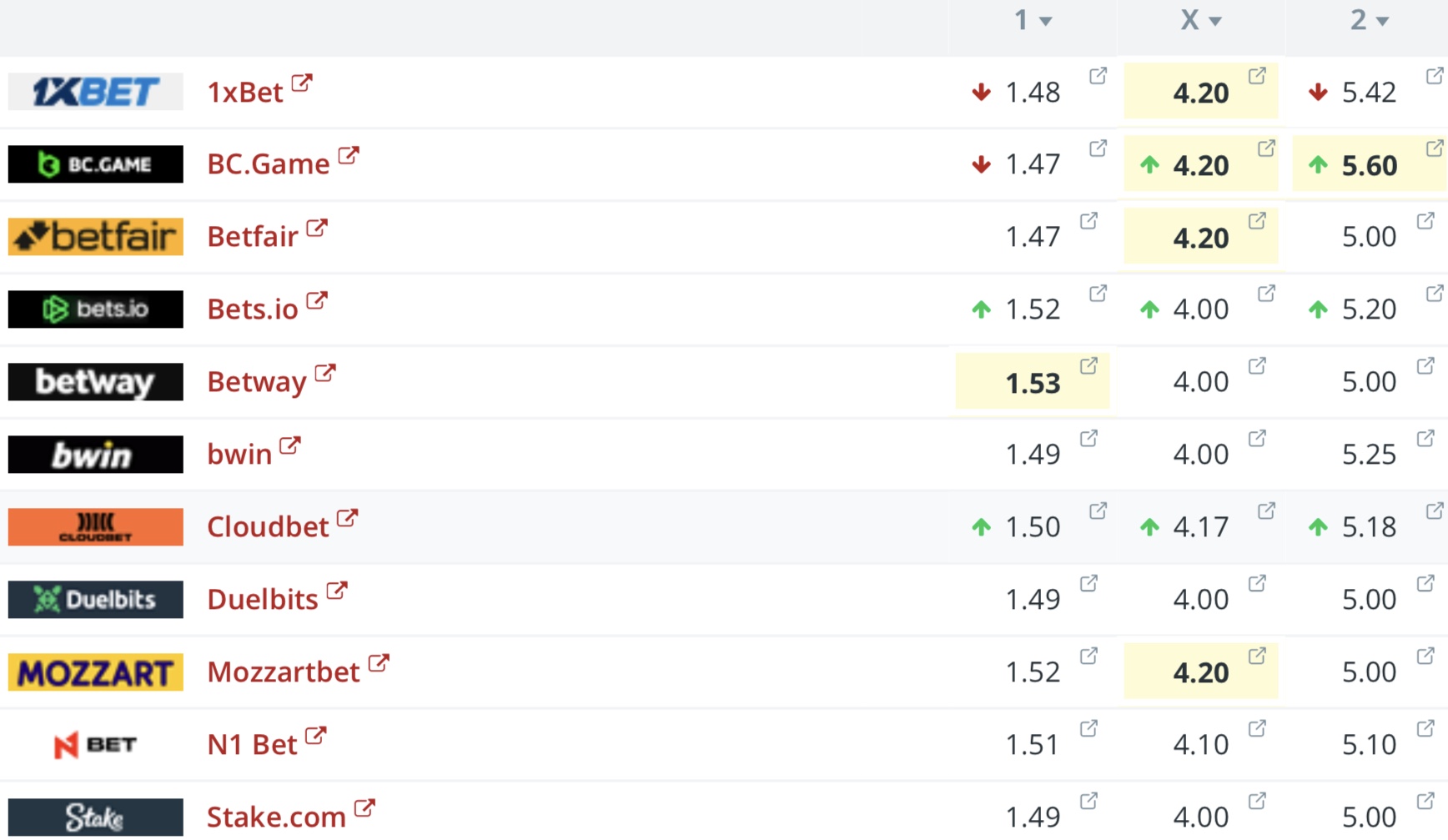Click the external link icon beside BC.Game name
The width and height of the screenshot is (1448, 840).
point(348,155)
